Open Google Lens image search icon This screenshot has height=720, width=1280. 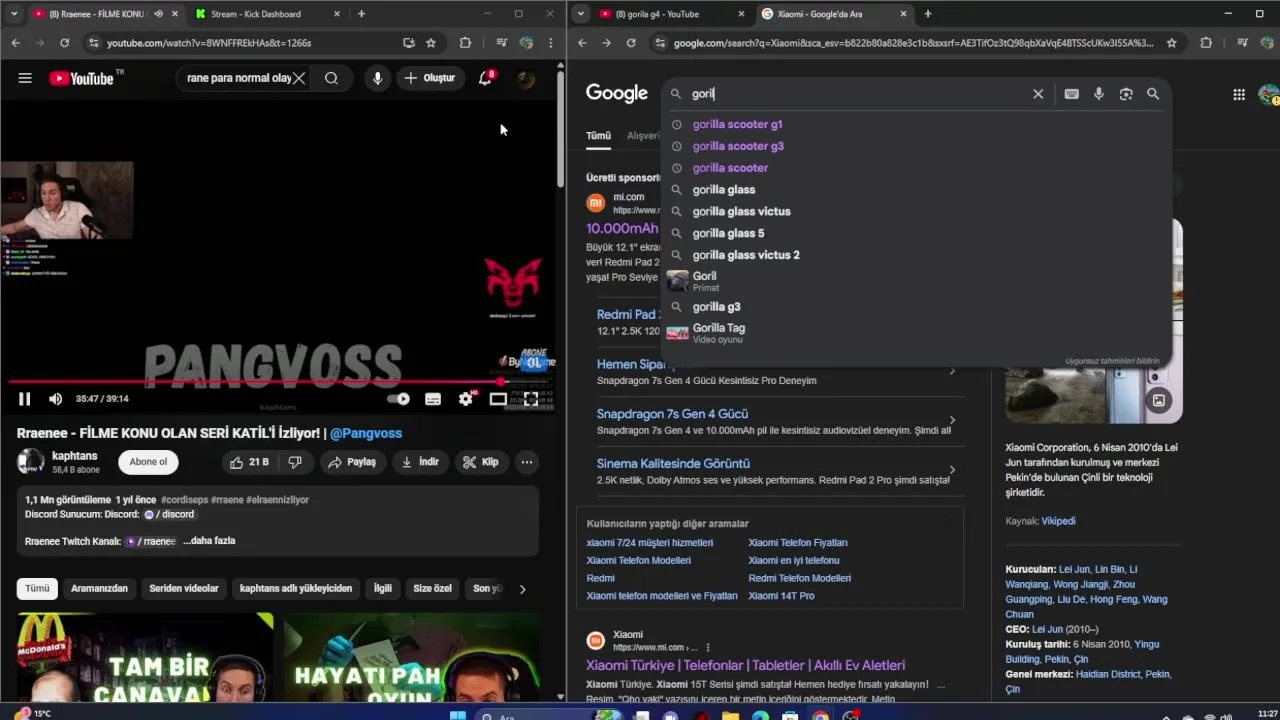(x=1126, y=94)
